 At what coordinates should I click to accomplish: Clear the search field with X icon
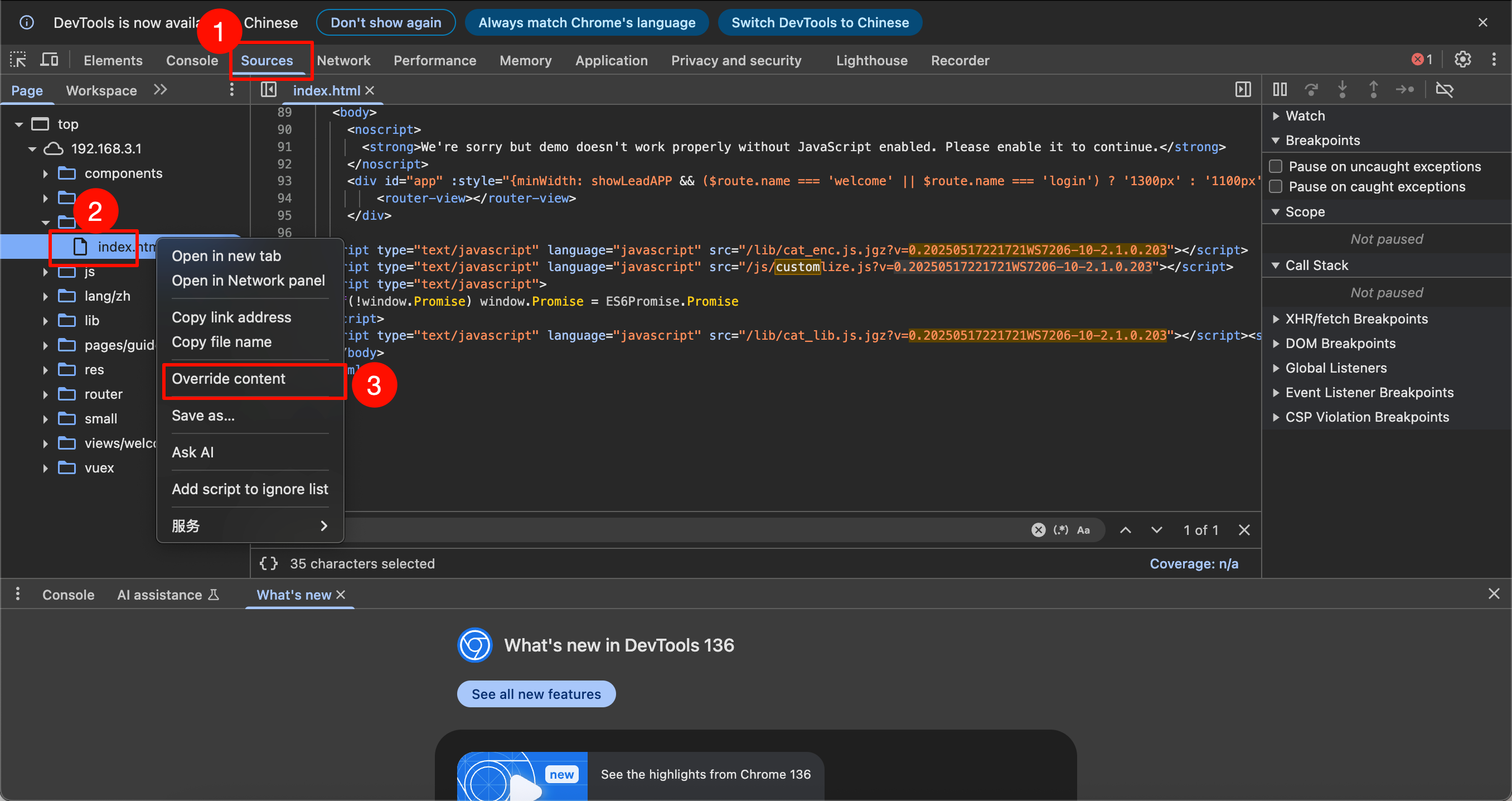point(1038,530)
